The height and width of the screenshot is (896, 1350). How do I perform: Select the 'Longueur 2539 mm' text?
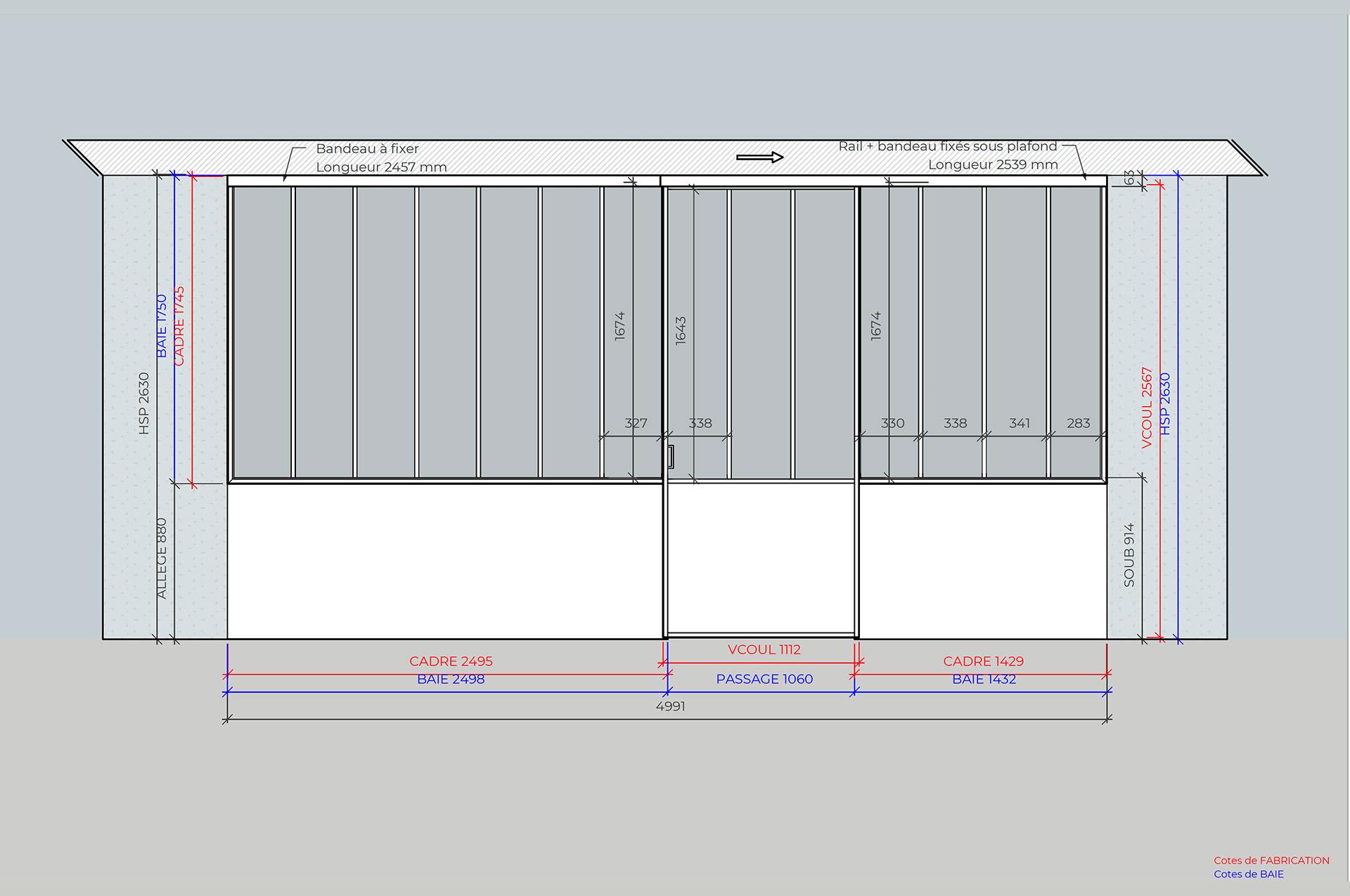point(993,164)
